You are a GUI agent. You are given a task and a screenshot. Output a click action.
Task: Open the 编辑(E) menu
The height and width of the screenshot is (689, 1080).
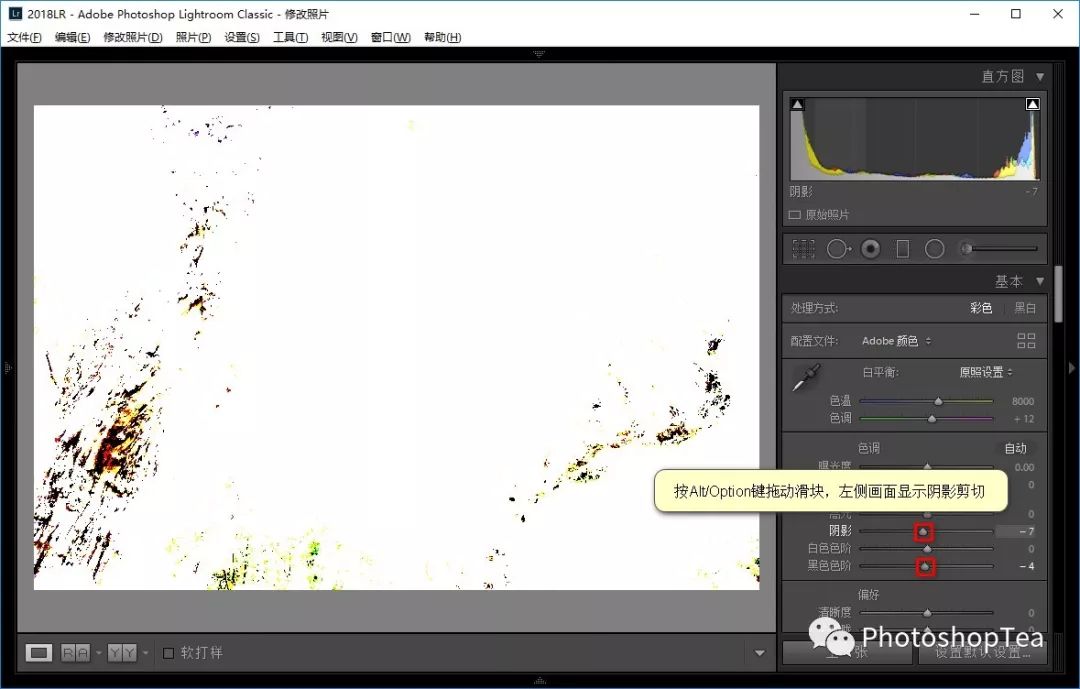[72, 37]
